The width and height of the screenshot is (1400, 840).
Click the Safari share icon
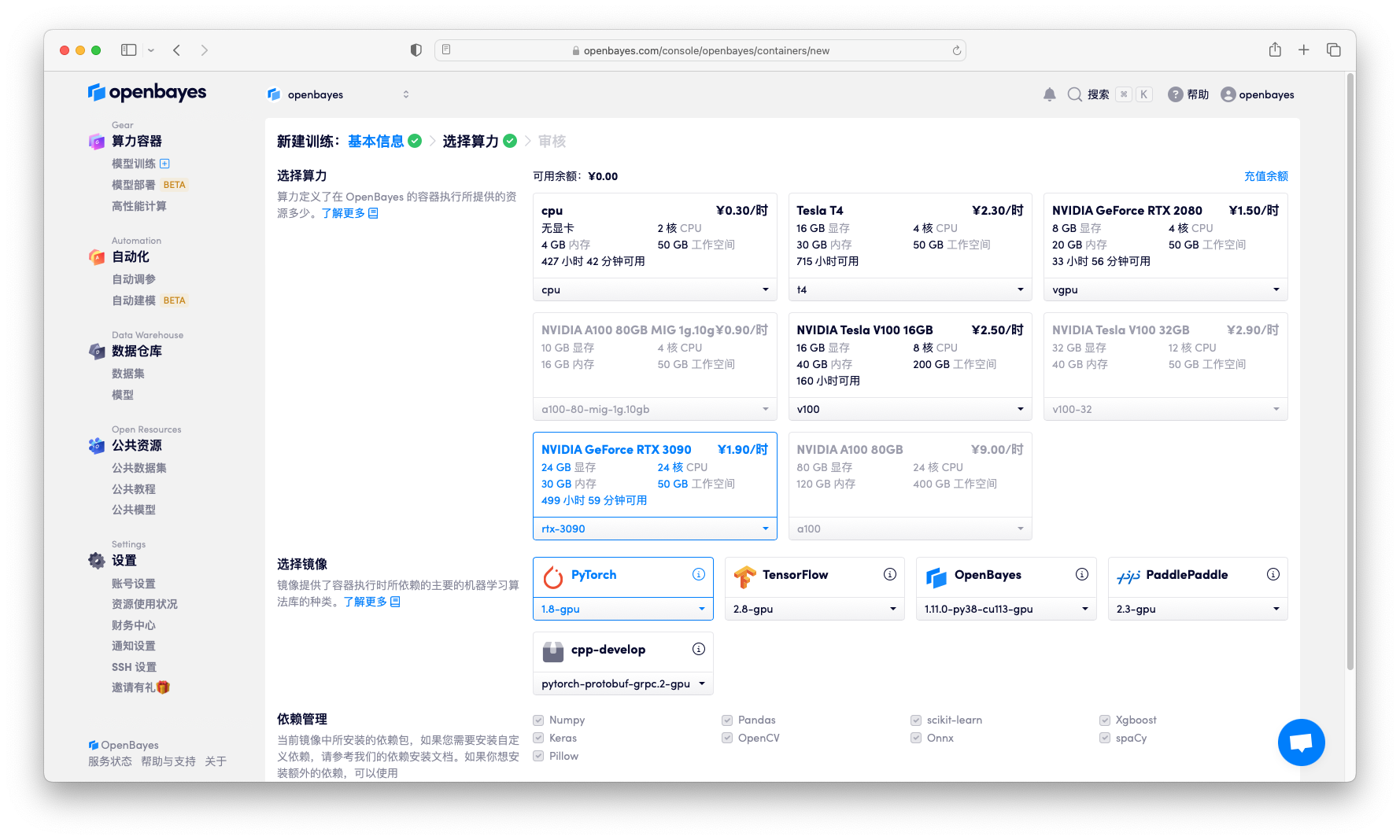[x=1275, y=50]
